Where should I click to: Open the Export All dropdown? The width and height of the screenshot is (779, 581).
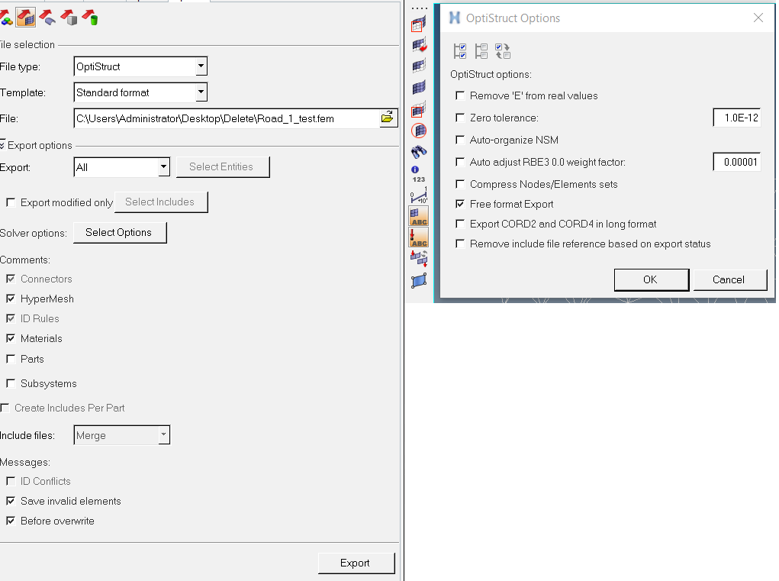(163, 167)
